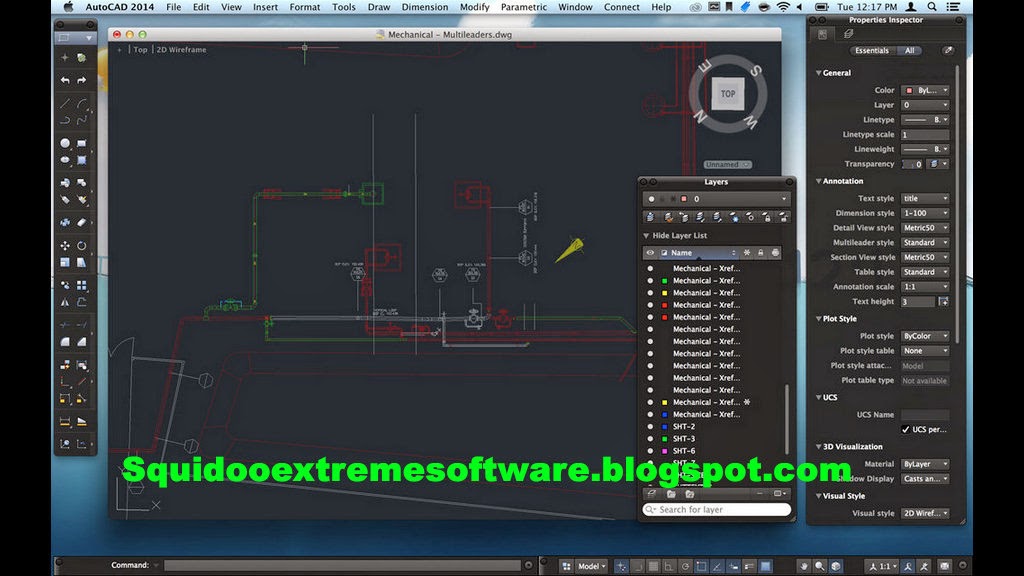
Task: Open the Plot style ByColor dropdown
Action: click(925, 336)
